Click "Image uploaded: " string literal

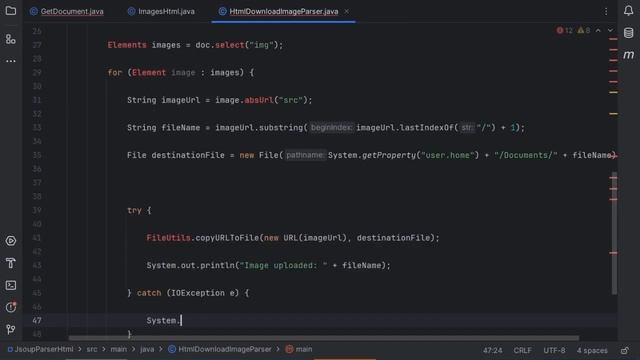(284, 265)
